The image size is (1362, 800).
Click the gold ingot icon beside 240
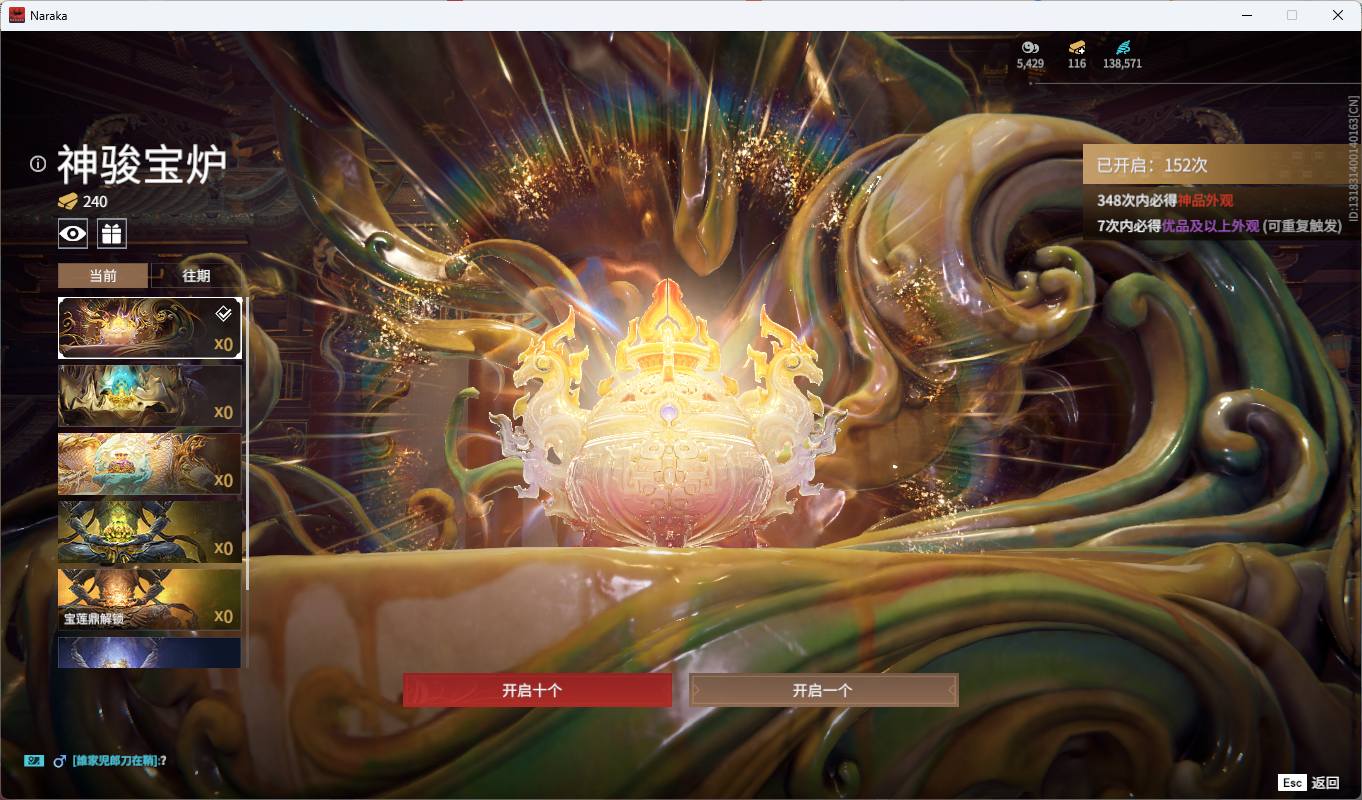[x=68, y=201]
